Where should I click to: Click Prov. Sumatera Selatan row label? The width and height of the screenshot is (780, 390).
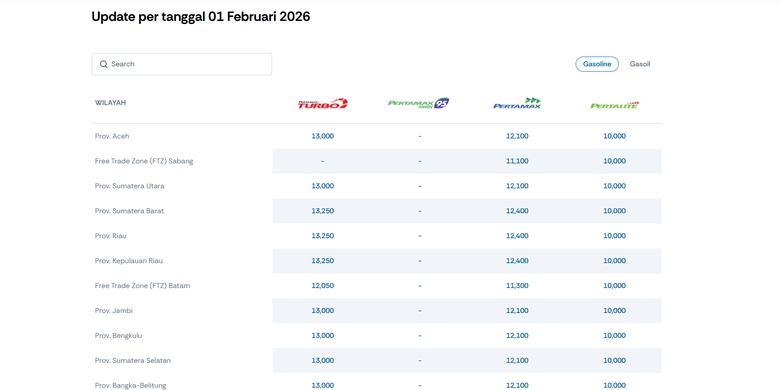[x=133, y=360]
